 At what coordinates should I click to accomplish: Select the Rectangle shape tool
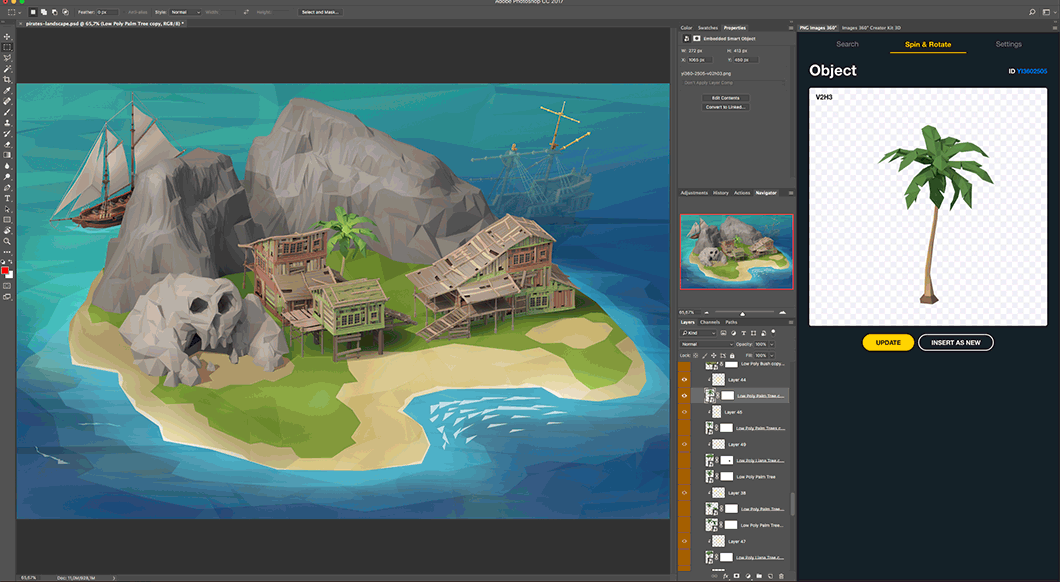tap(7, 220)
